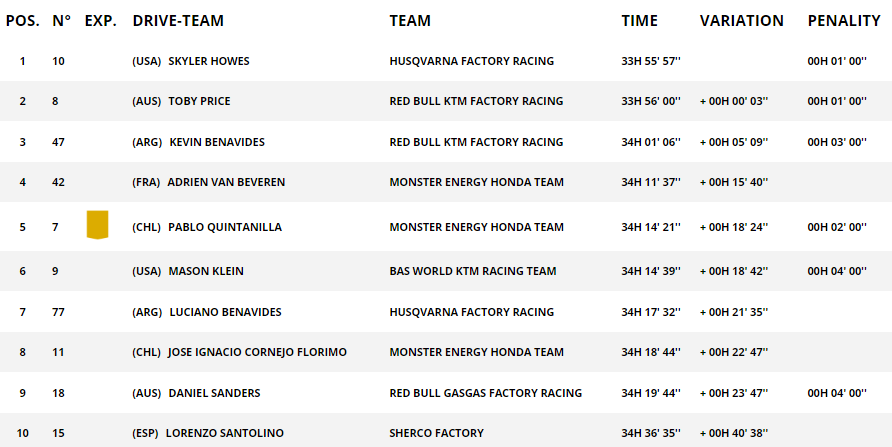Click the EXP. column header
Screen dimensions: 892x447
101,20
